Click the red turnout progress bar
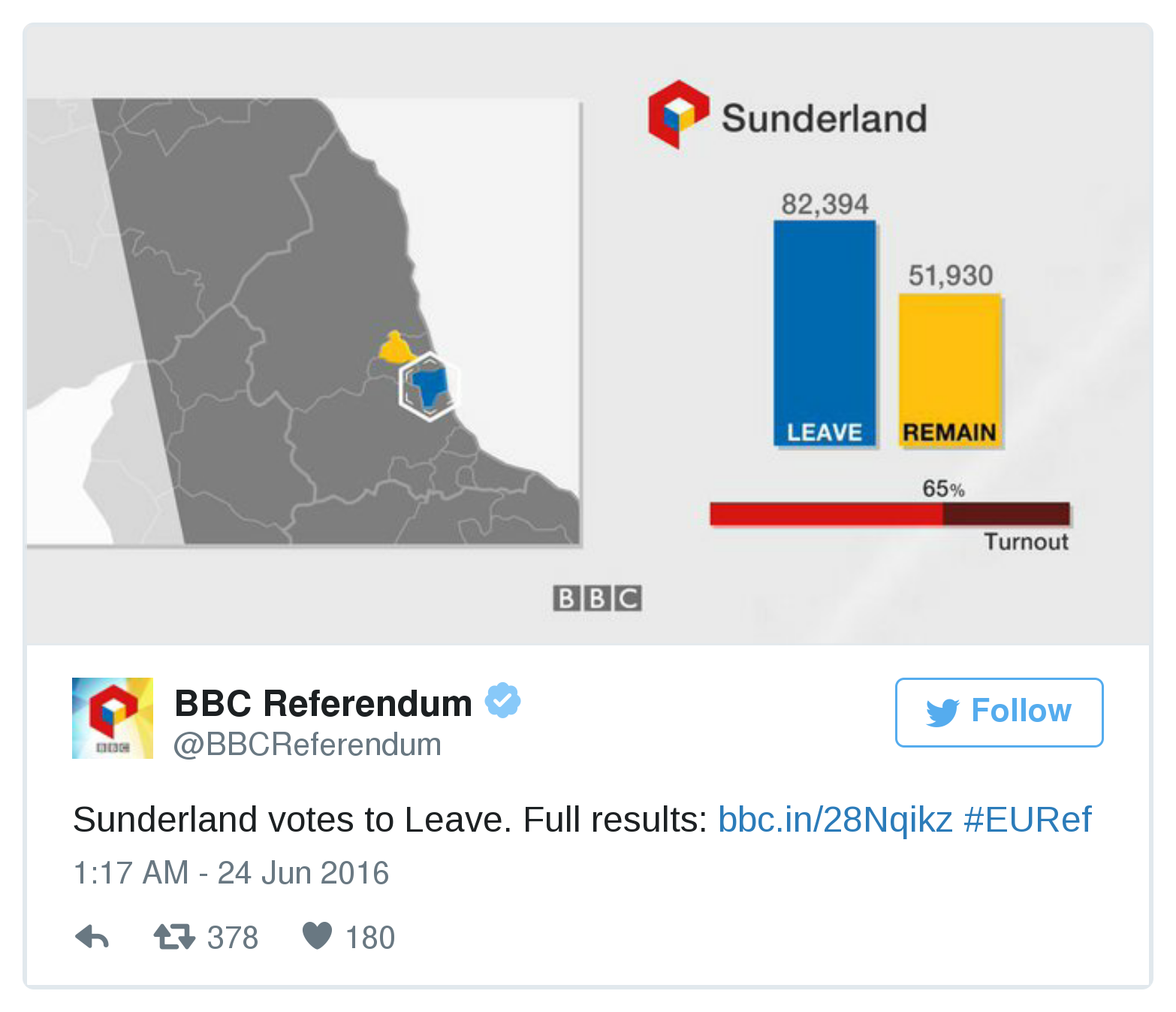 tap(889, 514)
